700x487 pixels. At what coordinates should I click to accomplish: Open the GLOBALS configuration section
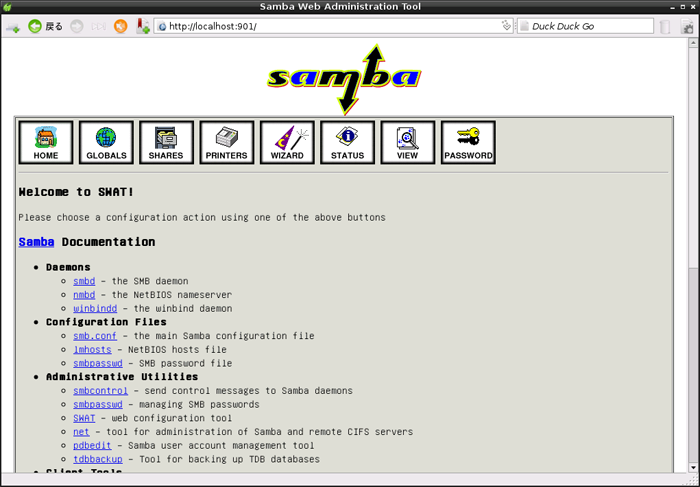coord(106,142)
